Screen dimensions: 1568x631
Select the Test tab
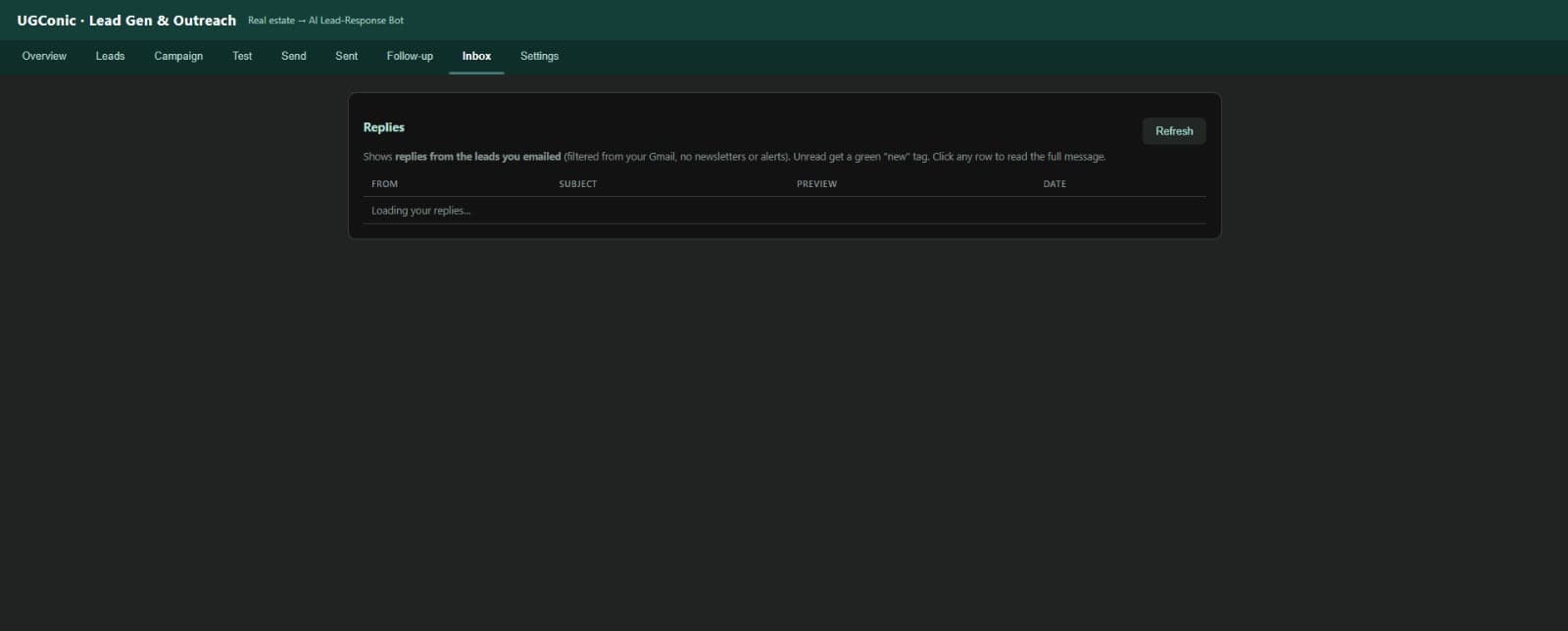242,56
